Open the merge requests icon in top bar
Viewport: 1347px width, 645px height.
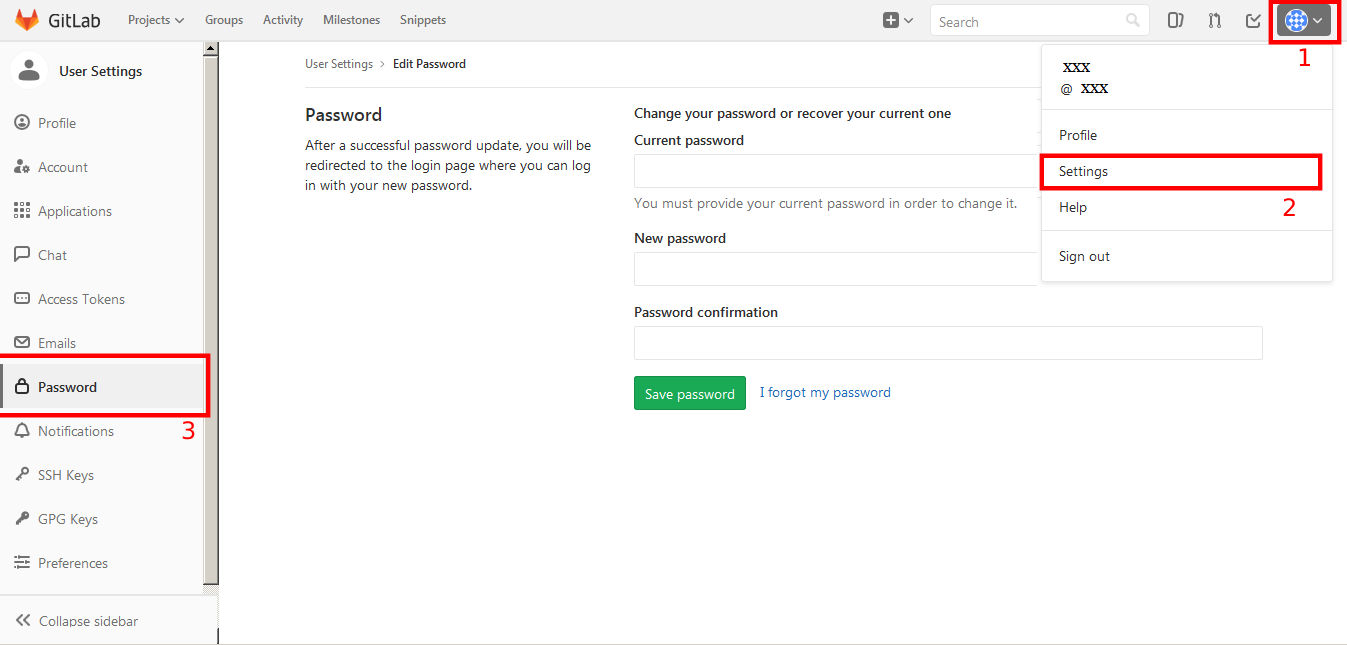pyautogui.click(x=1215, y=20)
